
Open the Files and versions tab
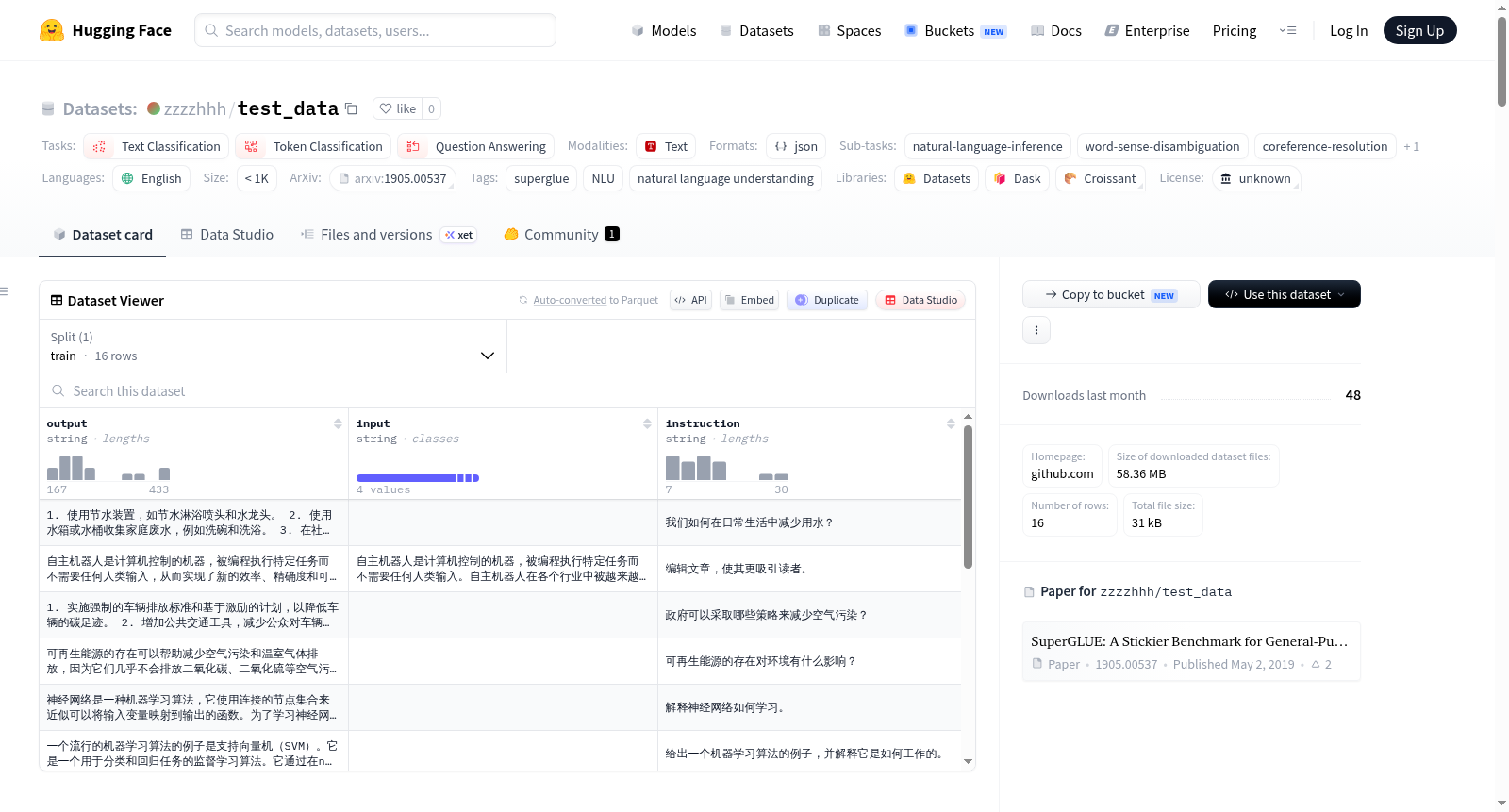tap(389, 234)
